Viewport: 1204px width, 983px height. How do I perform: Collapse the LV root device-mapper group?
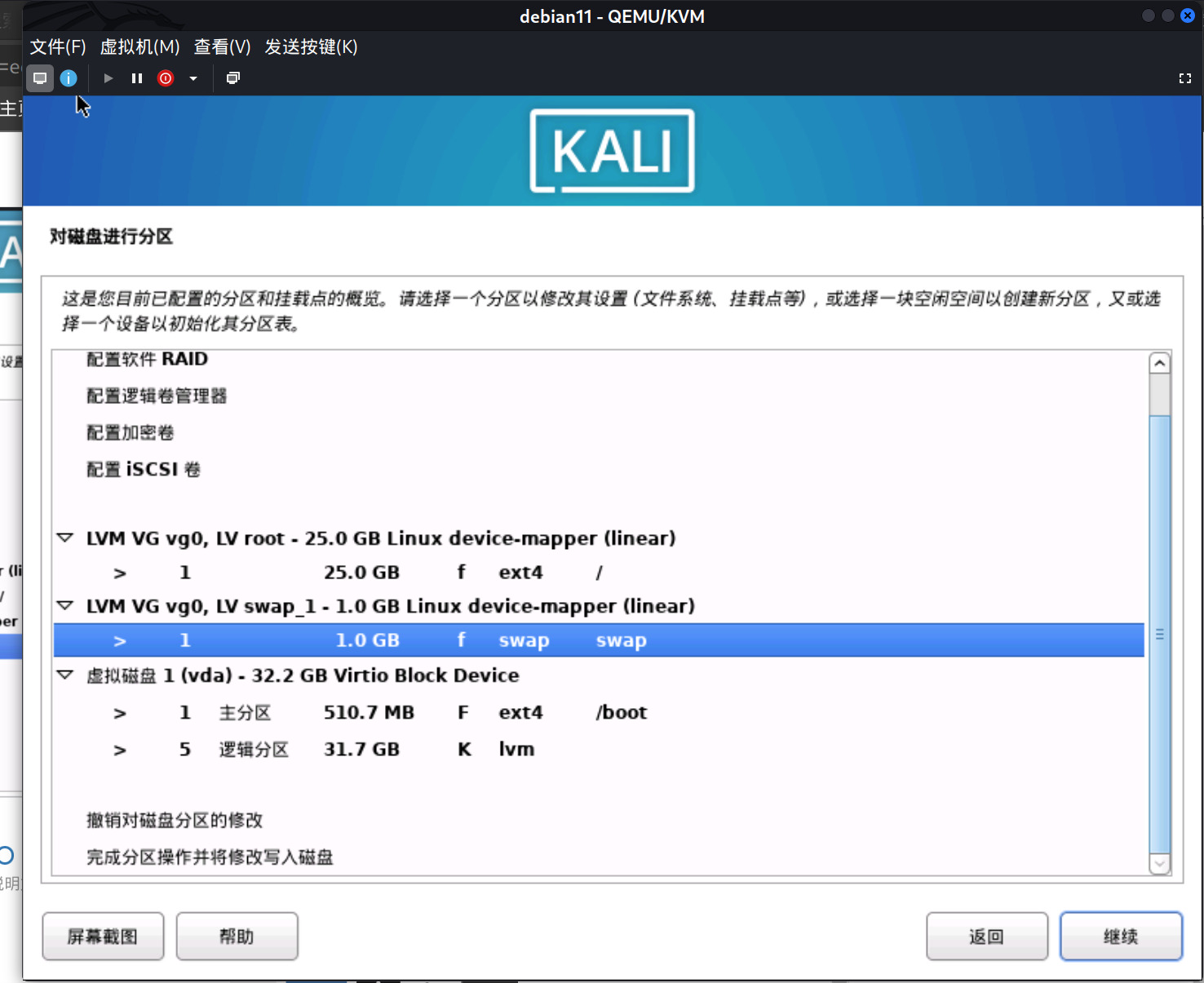tap(65, 538)
